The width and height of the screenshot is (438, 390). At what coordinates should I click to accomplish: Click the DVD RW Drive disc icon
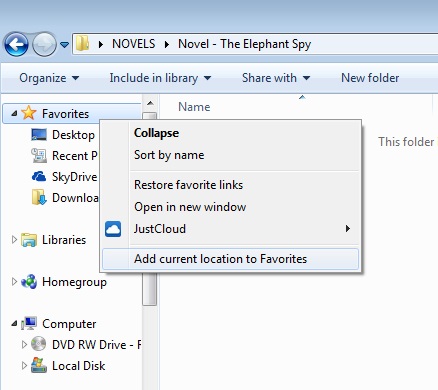(x=39, y=344)
